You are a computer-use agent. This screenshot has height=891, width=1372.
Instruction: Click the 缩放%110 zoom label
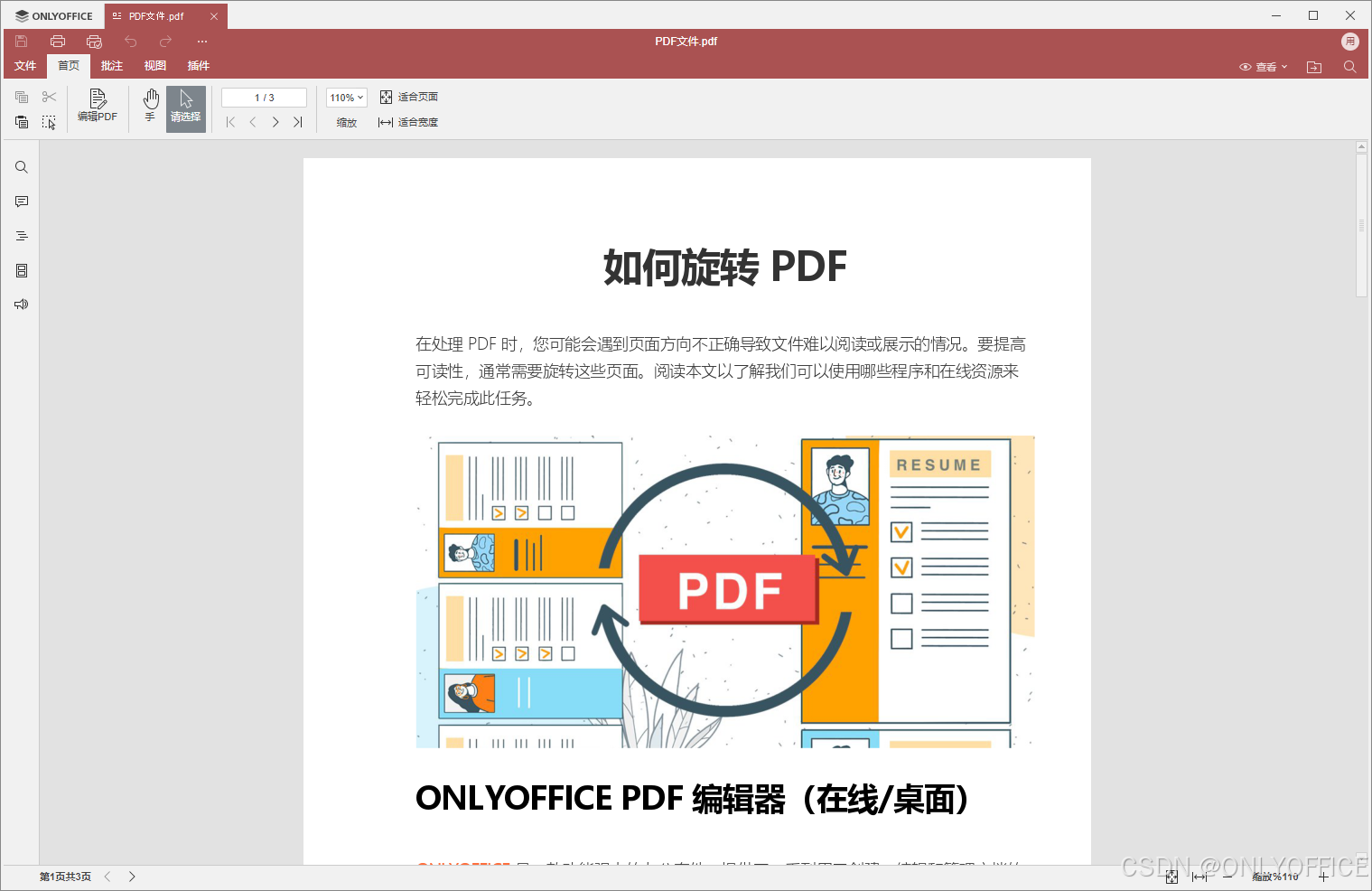pyautogui.click(x=1275, y=877)
